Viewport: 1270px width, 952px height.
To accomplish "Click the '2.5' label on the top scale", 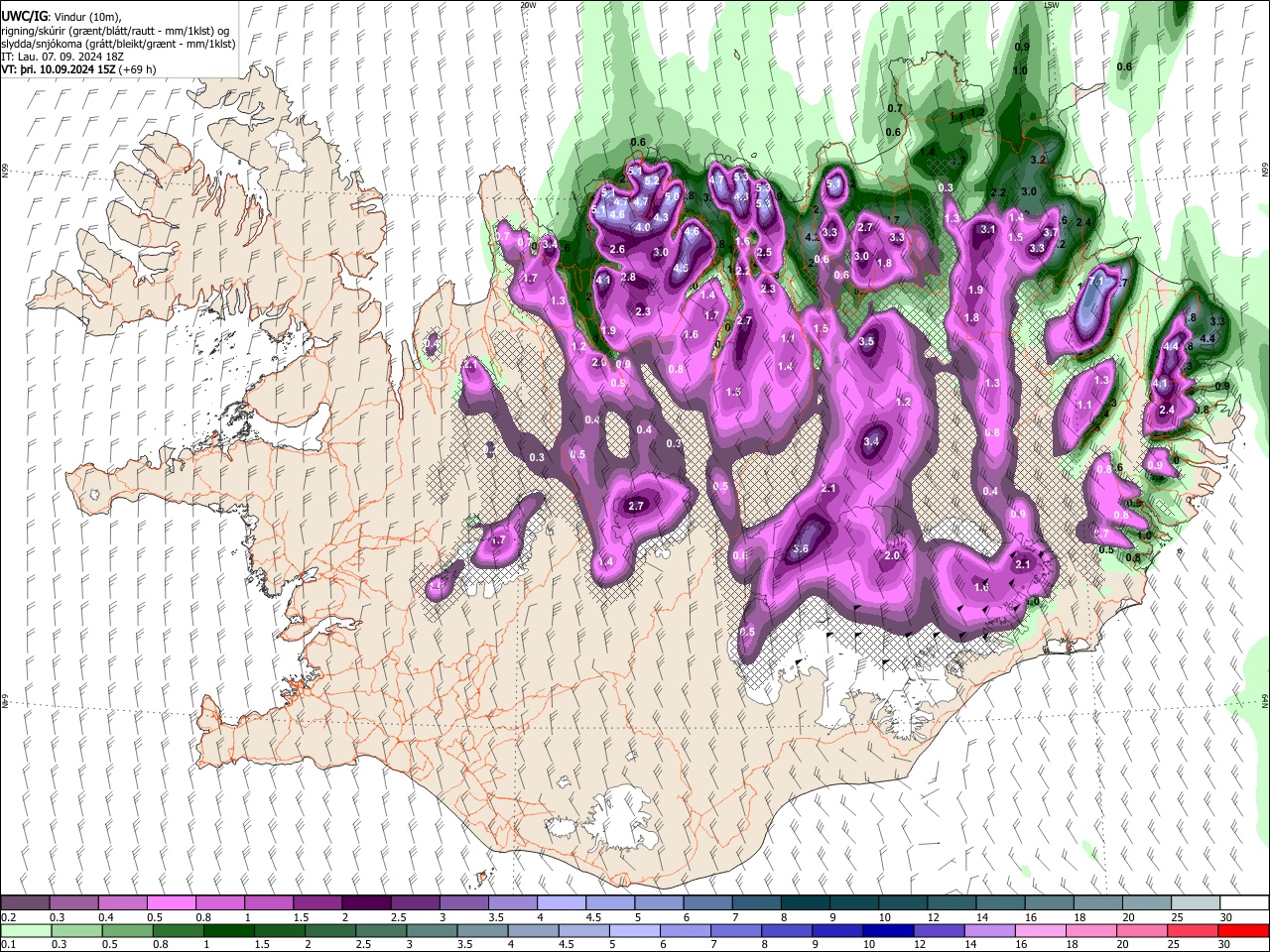I will click(398, 917).
